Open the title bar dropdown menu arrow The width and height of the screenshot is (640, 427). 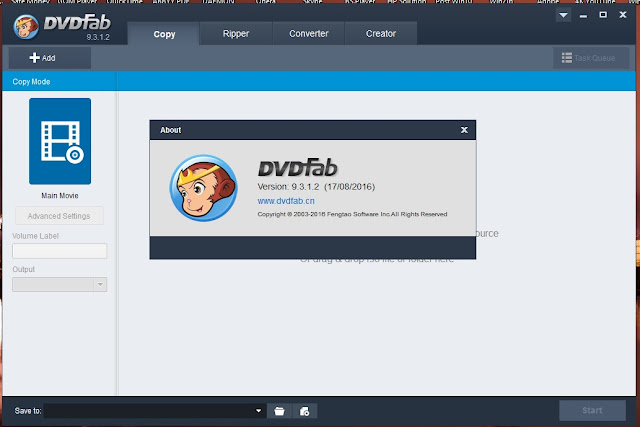coord(563,16)
